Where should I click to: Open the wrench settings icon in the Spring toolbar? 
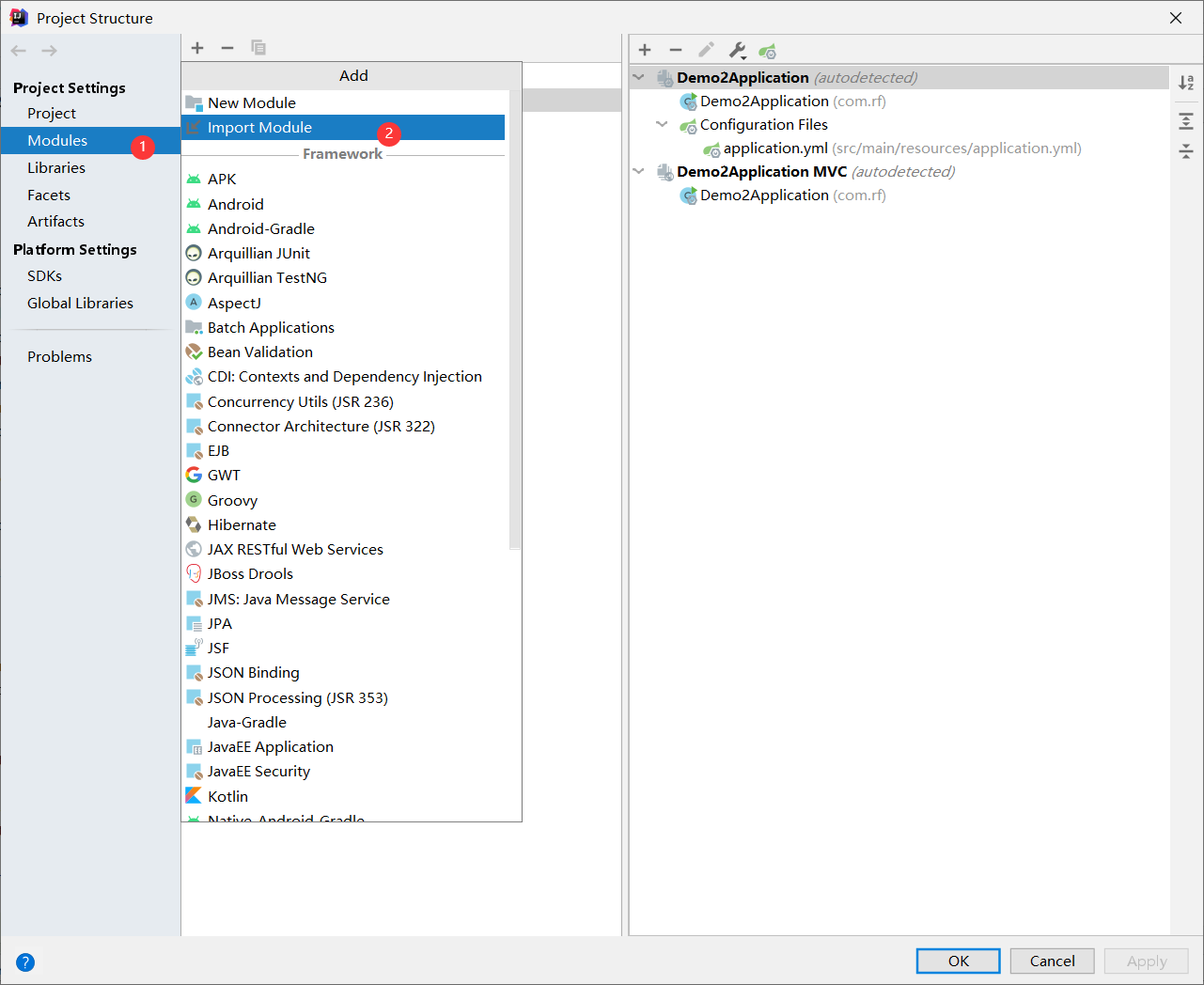tap(737, 50)
